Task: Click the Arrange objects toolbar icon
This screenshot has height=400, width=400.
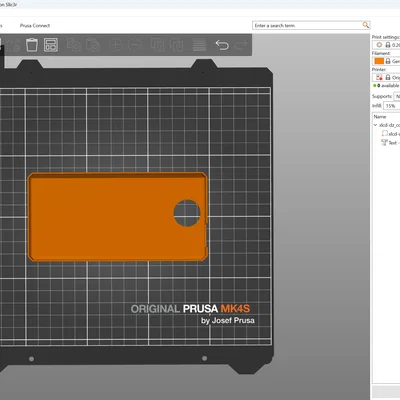Action: click(51, 45)
